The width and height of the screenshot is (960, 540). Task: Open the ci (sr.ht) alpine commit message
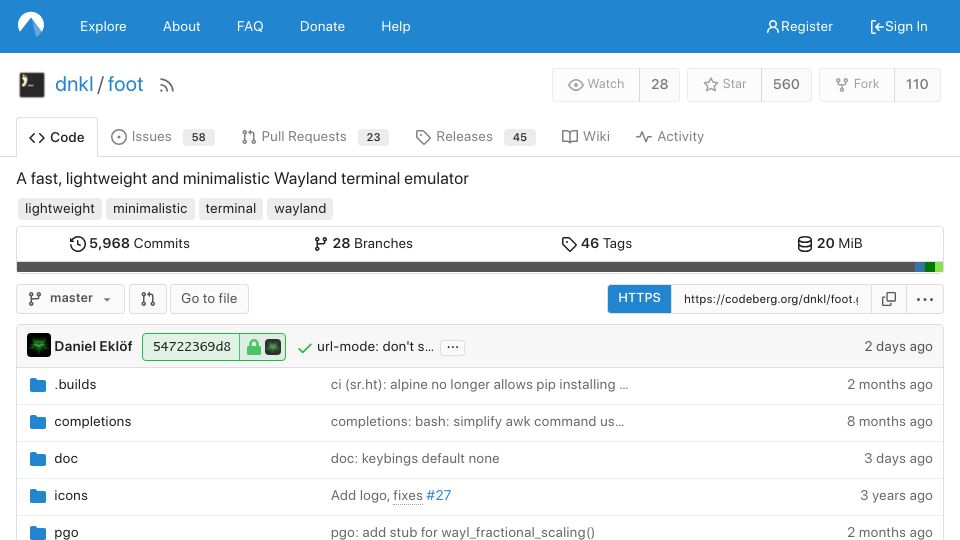(479, 384)
